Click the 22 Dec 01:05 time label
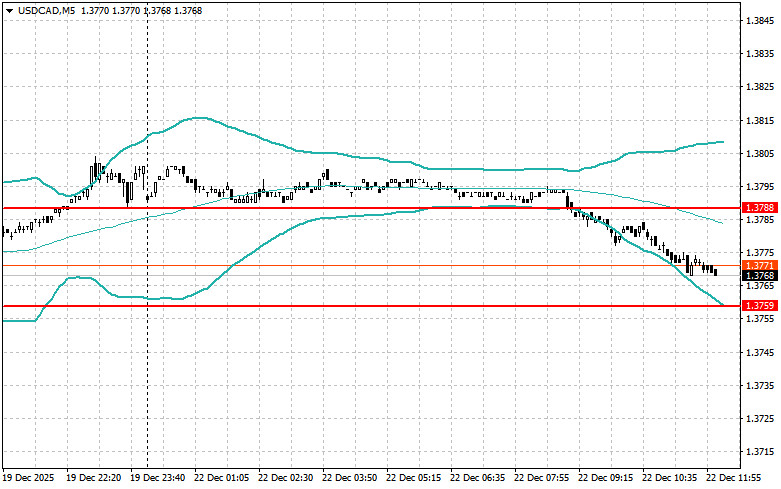Image resolution: width=781 pixels, height=489 pixels. [x=222, y=478]
